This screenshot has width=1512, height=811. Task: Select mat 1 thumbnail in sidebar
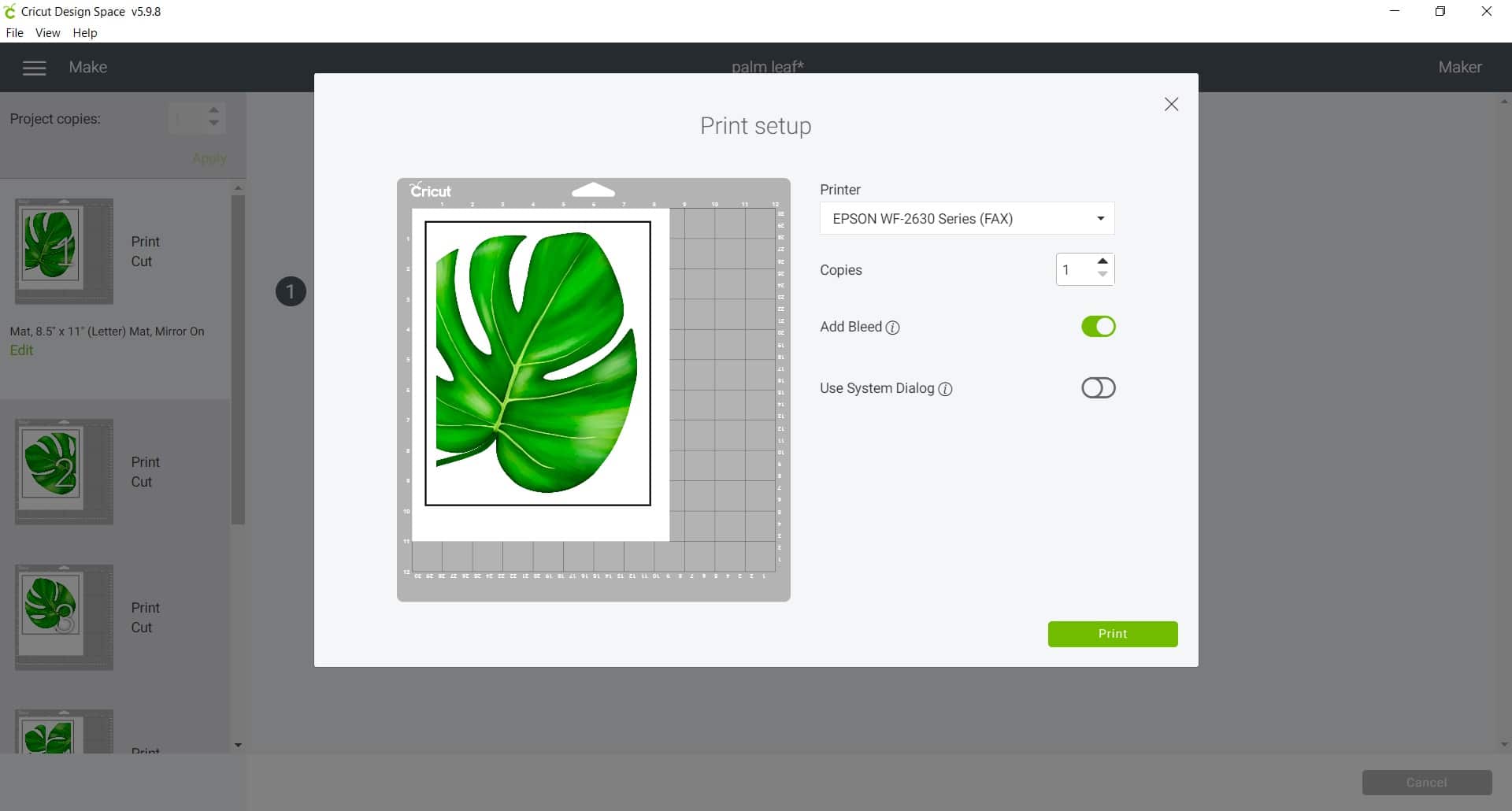64,251
